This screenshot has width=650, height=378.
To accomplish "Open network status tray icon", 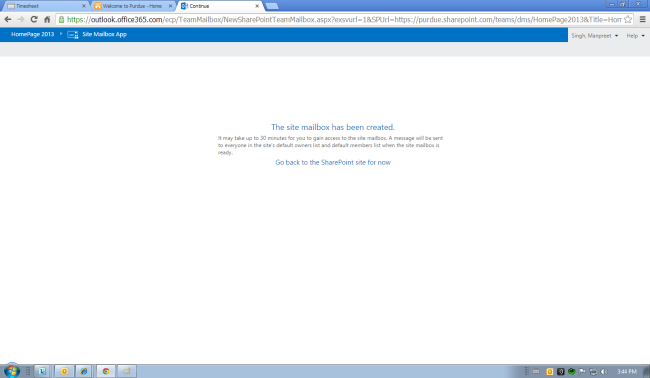I will (593, 372).
